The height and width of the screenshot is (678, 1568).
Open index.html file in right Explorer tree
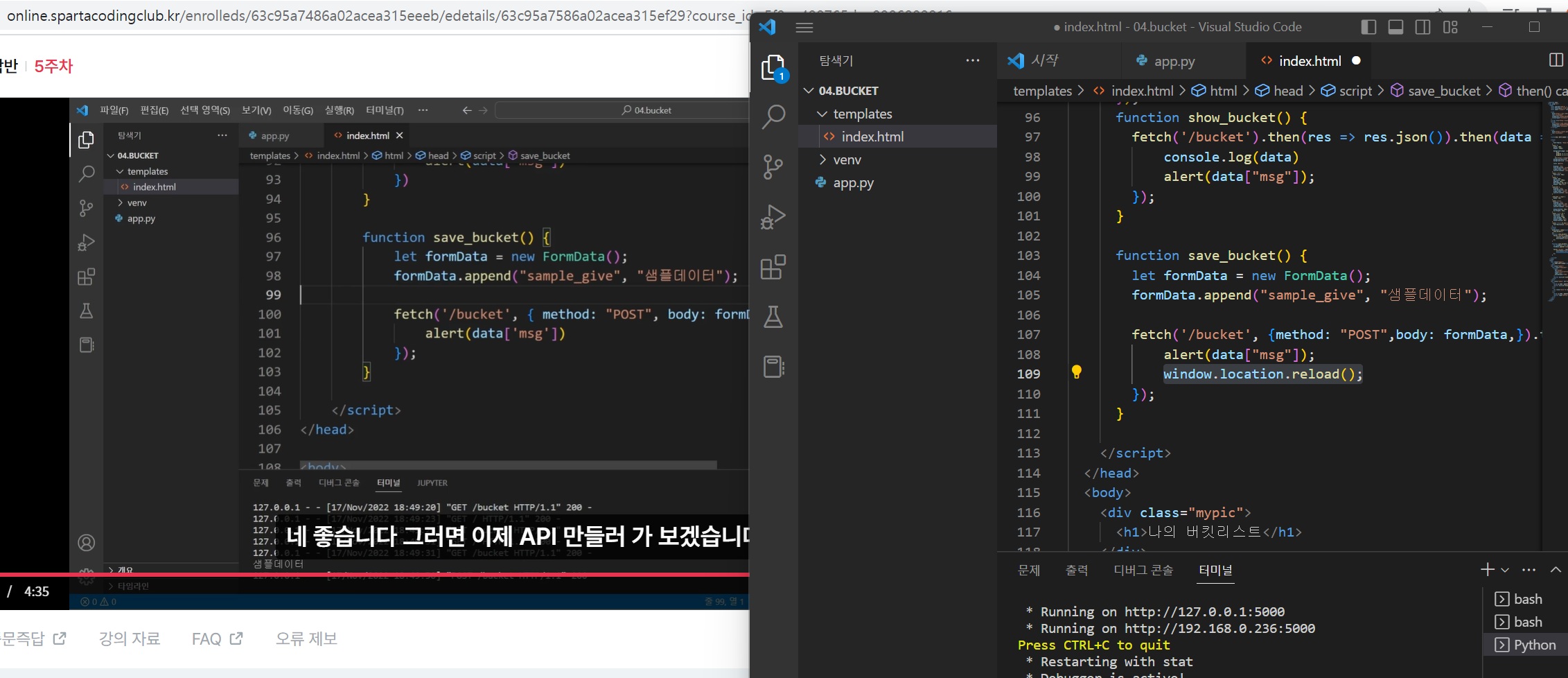(x=897, y=137)
